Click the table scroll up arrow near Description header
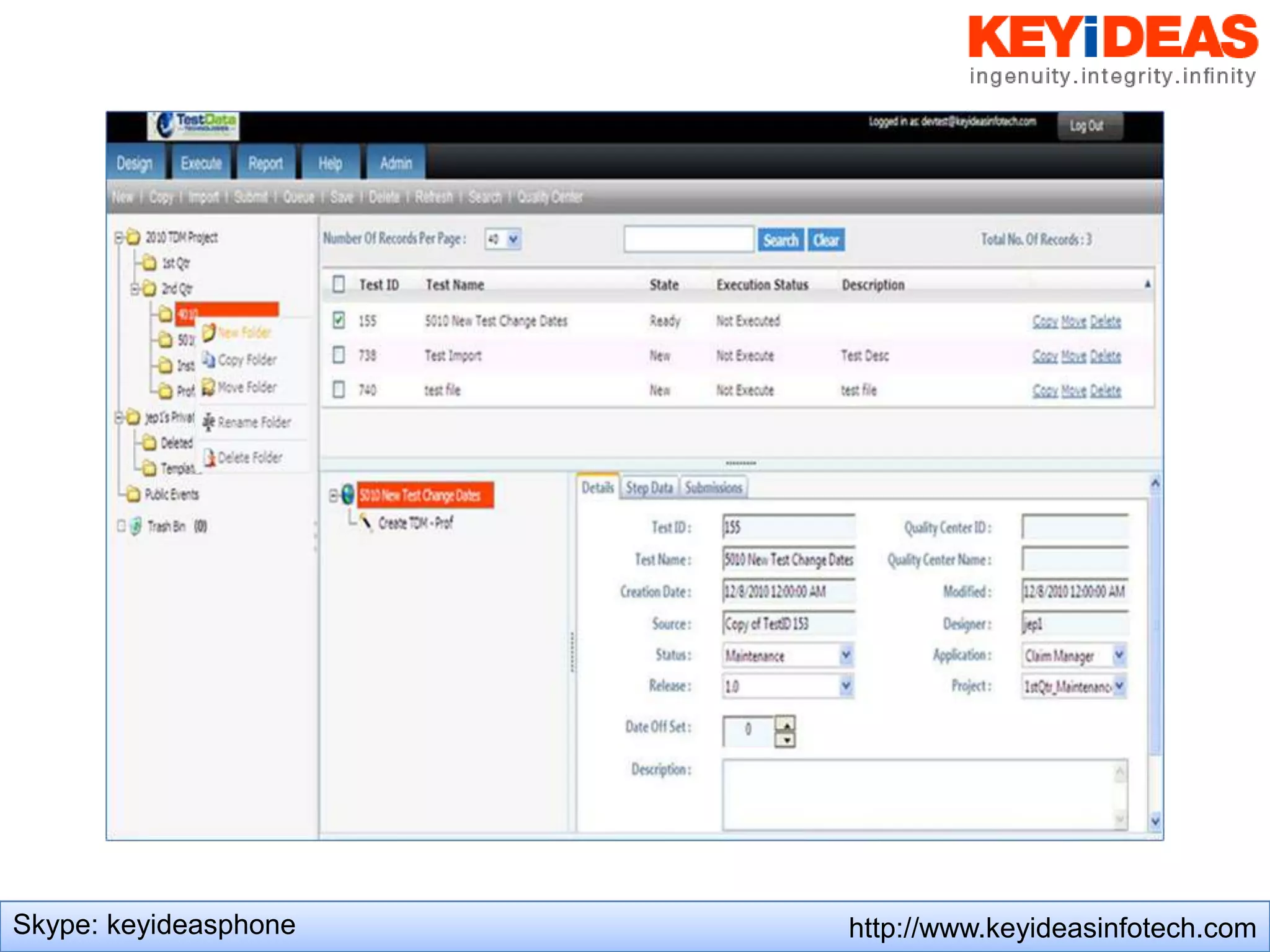The image size is (1270, 952). (x=1147, y=284)
